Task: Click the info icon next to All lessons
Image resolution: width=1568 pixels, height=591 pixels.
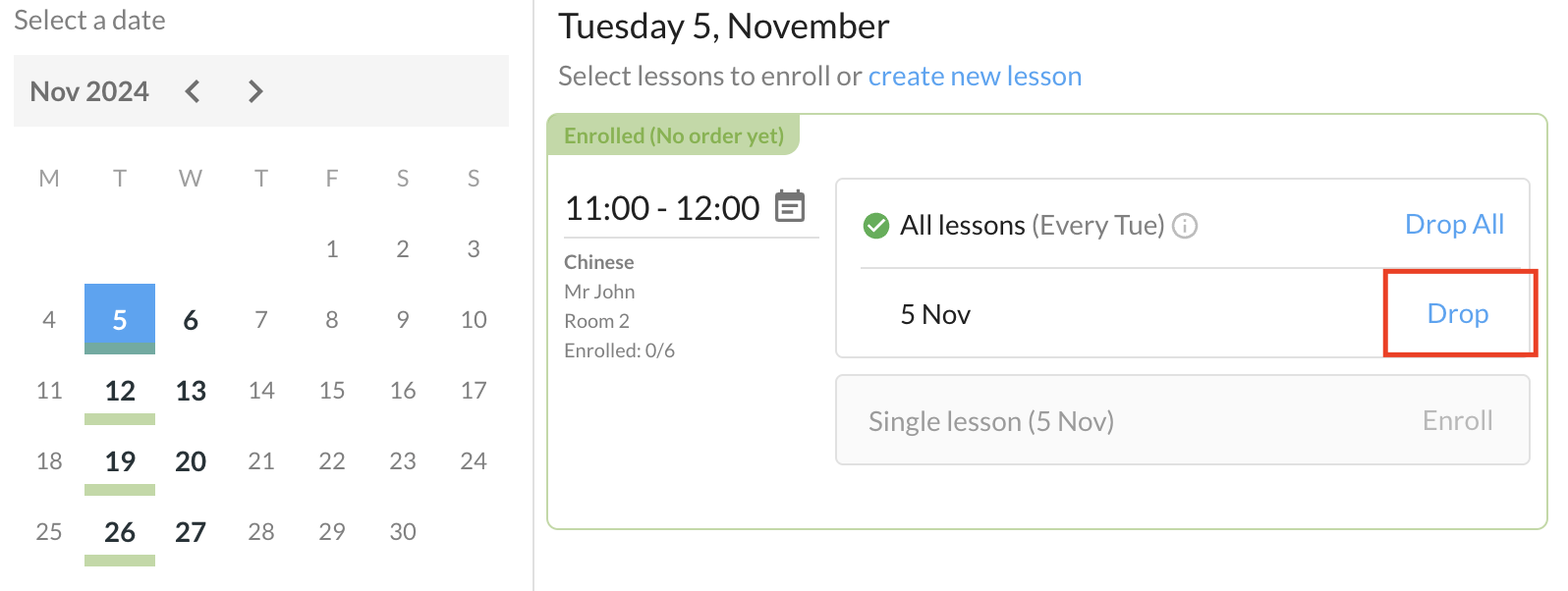Action: click(x=1186, y=226)
